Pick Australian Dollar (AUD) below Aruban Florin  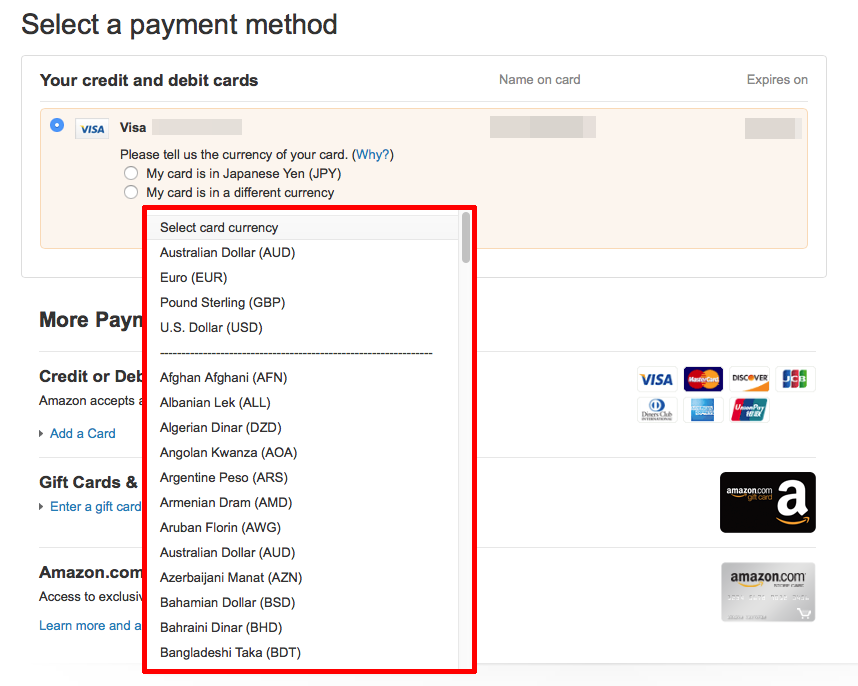pyautogui.click(x=303, y=553)
